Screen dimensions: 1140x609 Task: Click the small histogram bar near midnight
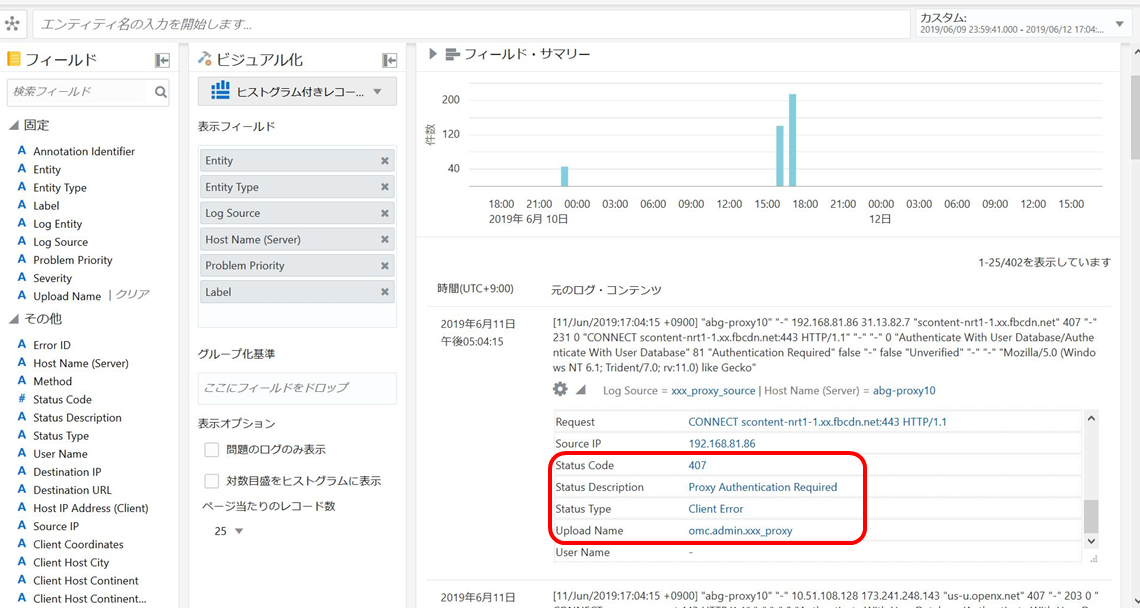point(564,177)
